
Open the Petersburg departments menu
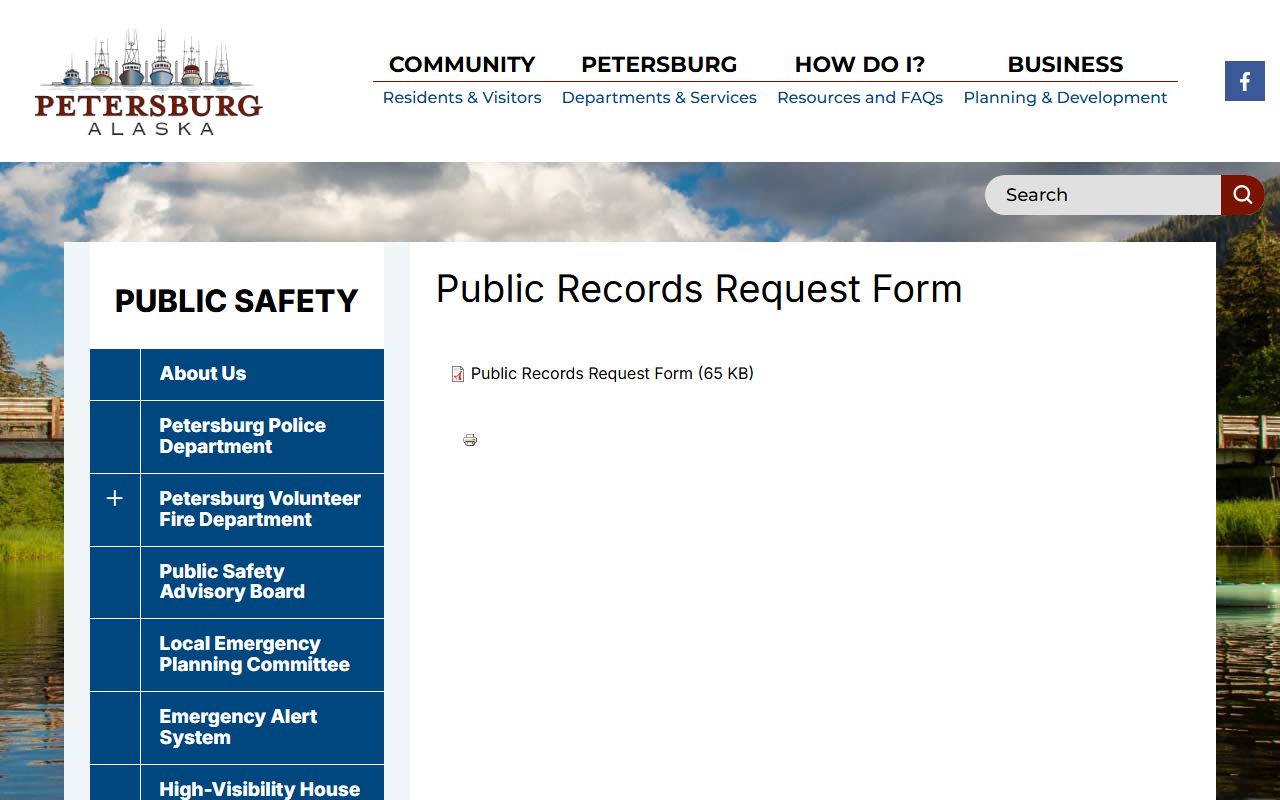(659, 80)
